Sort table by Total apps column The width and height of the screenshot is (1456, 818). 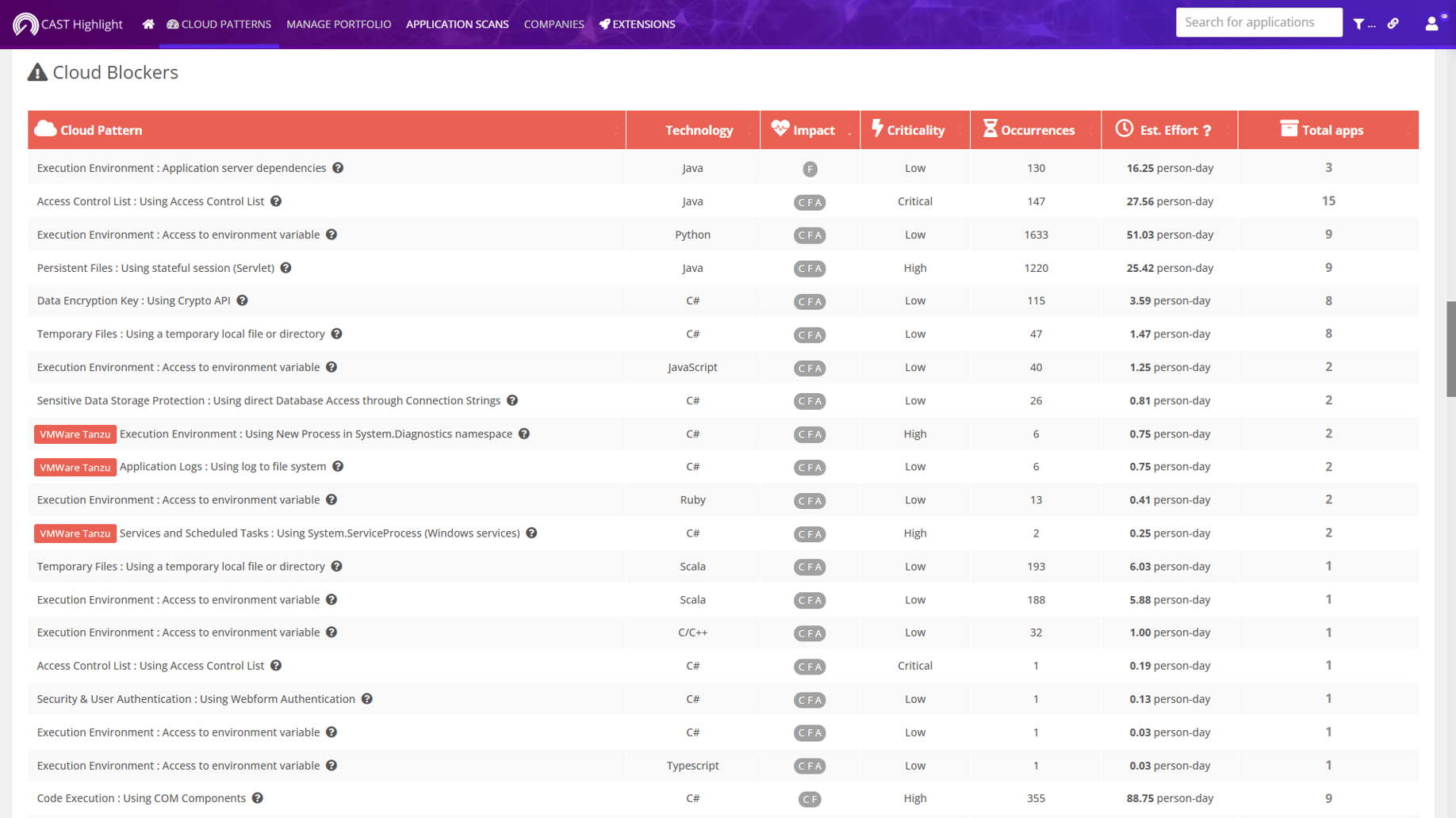[1331, 130]
